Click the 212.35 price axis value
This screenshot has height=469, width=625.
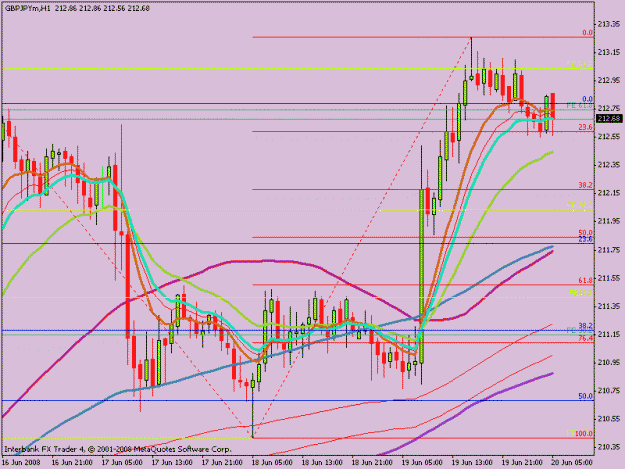609,165
